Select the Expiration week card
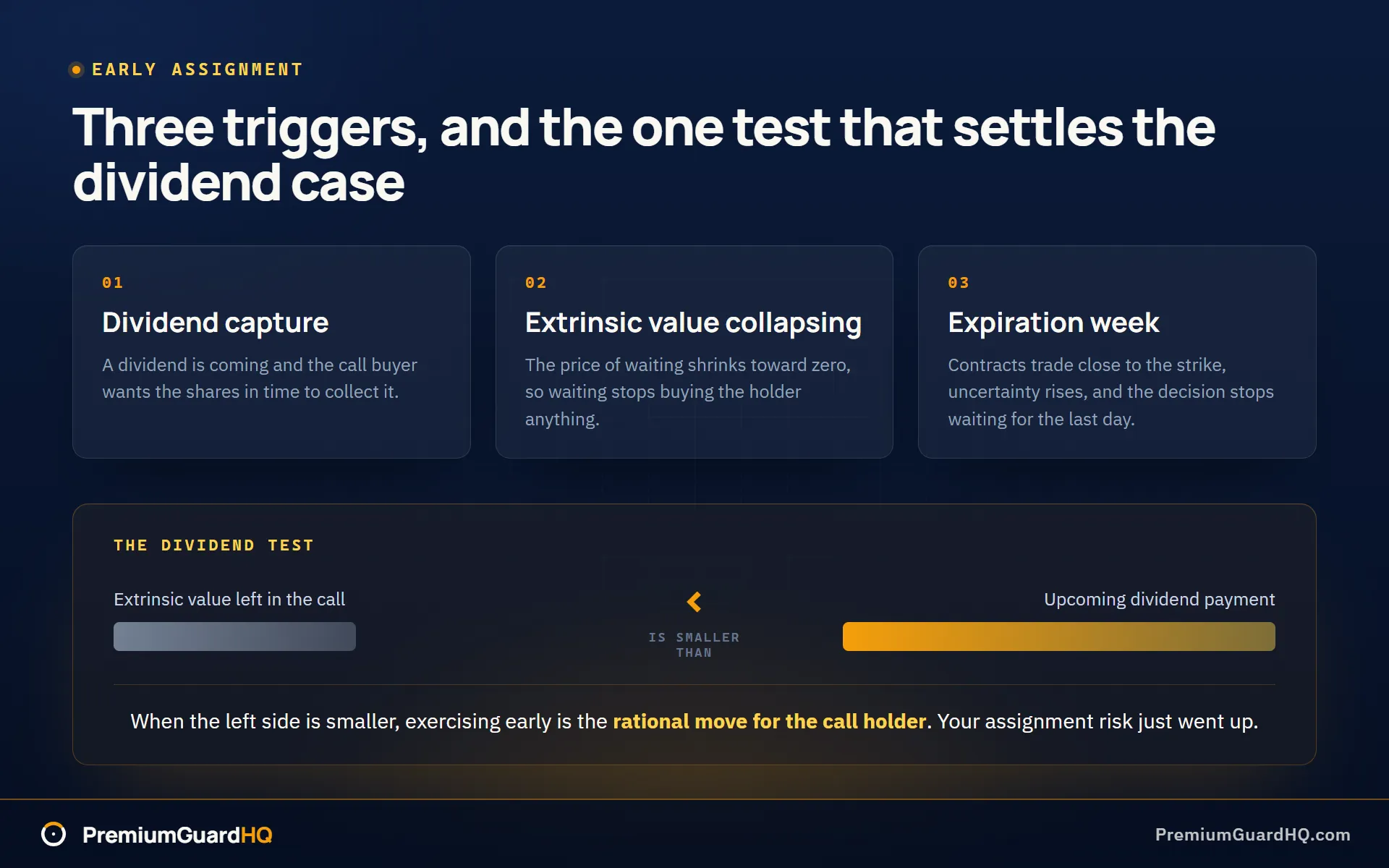The image size is (1389, 868). pyautogui.click(x=1117, y=352)
